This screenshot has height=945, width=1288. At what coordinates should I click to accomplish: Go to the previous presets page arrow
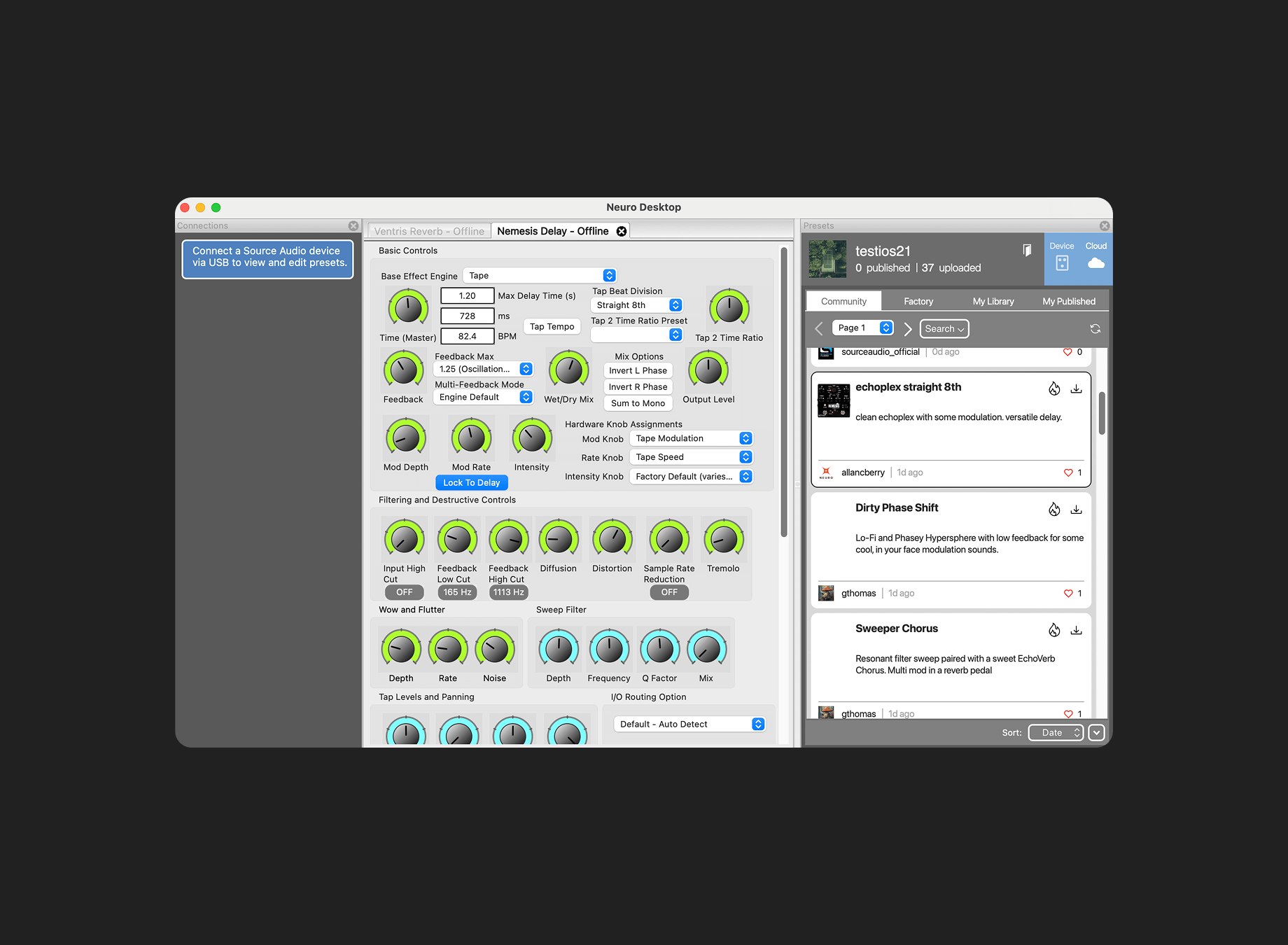click(x=819, y=329)
